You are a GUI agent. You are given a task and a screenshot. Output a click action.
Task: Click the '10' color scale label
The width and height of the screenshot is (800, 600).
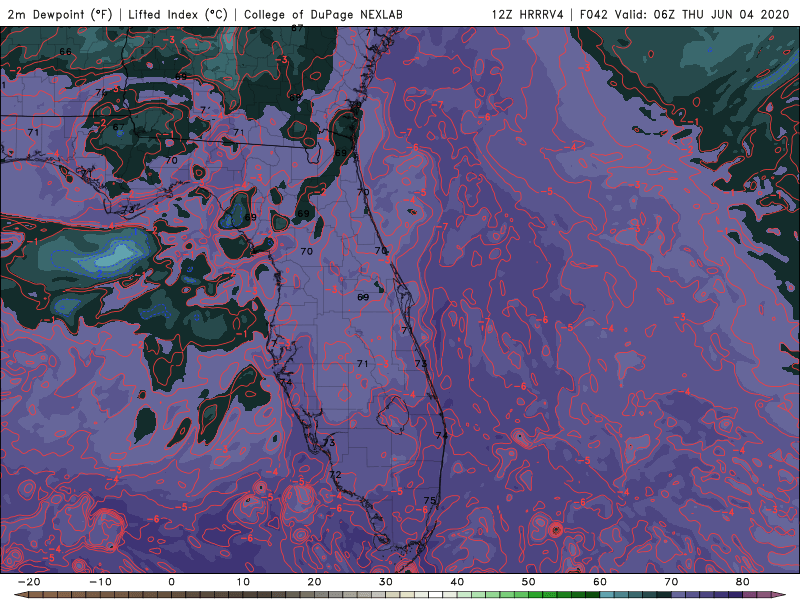(243, 582)
